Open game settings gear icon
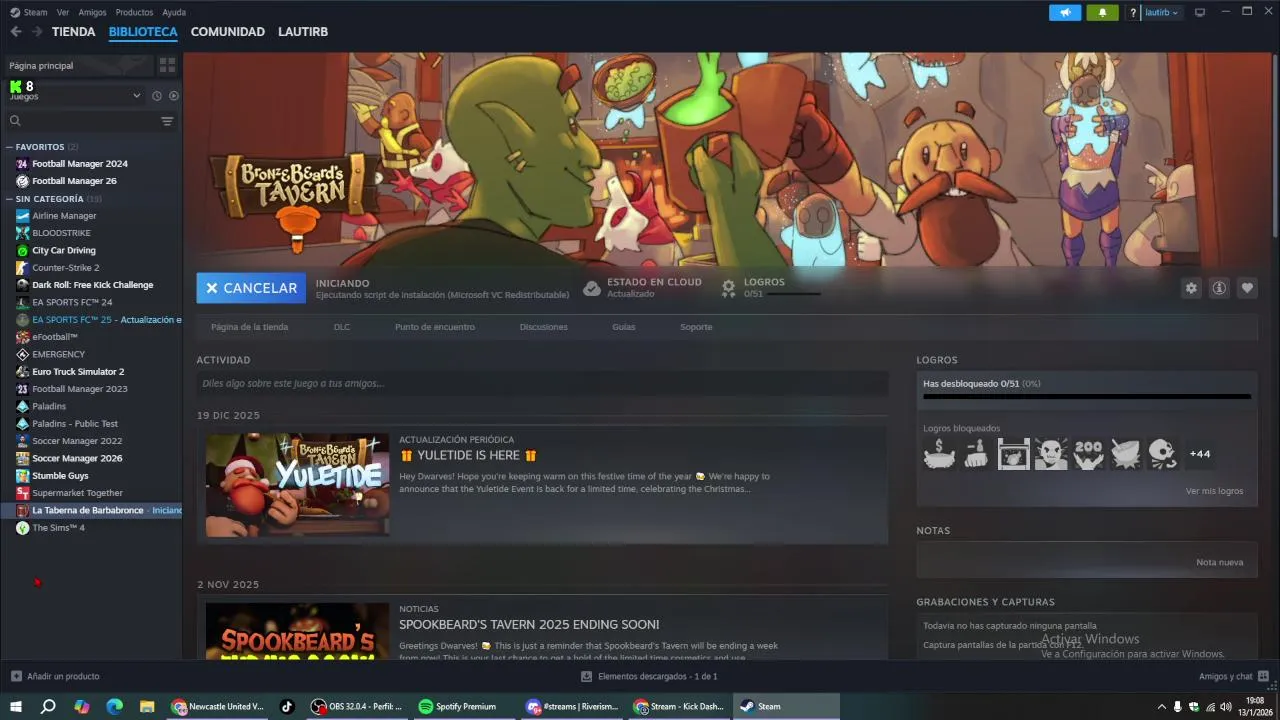Image resolution: width=1280 pixels, height=720 pixels. coord(1191,288)
